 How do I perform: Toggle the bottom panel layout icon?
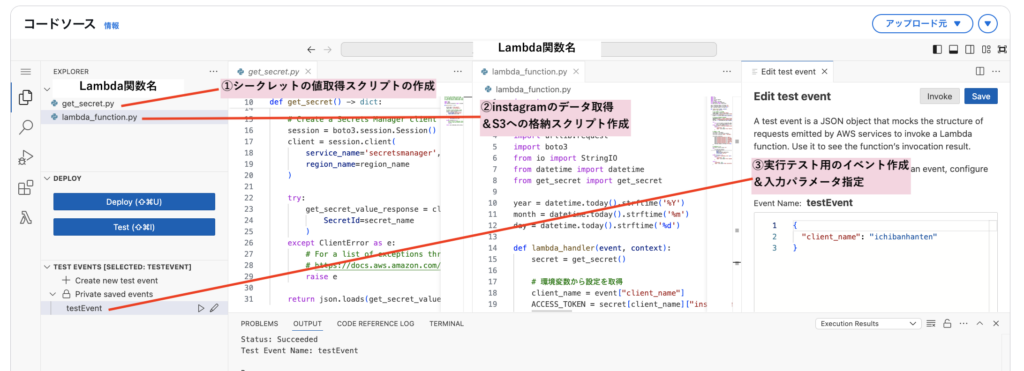953,50
